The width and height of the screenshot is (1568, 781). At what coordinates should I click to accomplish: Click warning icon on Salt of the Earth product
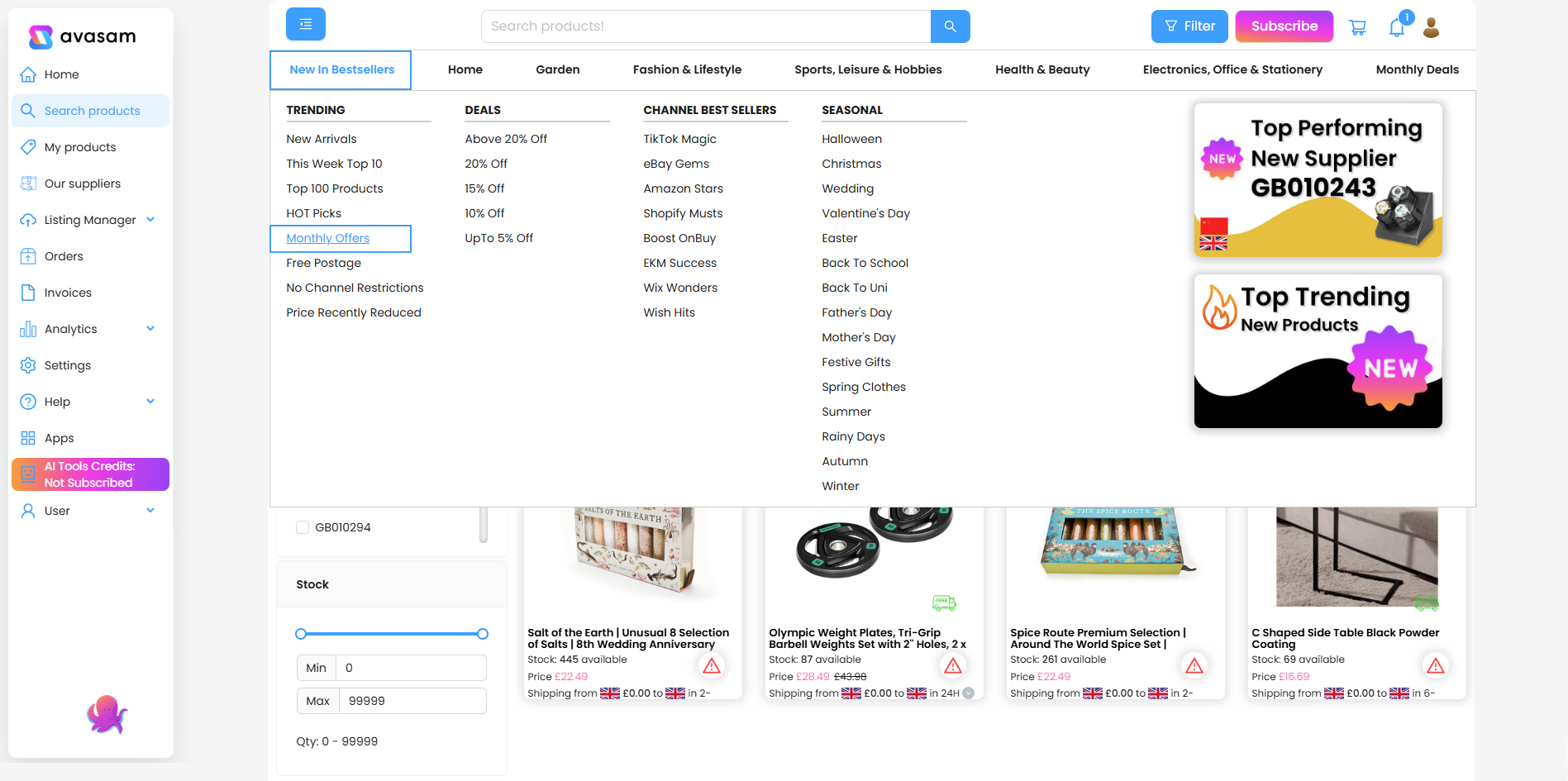click(x=711, y=665)
